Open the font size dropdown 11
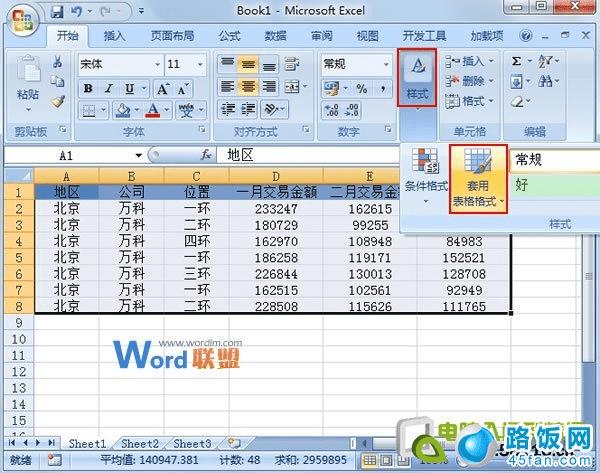 200,64
